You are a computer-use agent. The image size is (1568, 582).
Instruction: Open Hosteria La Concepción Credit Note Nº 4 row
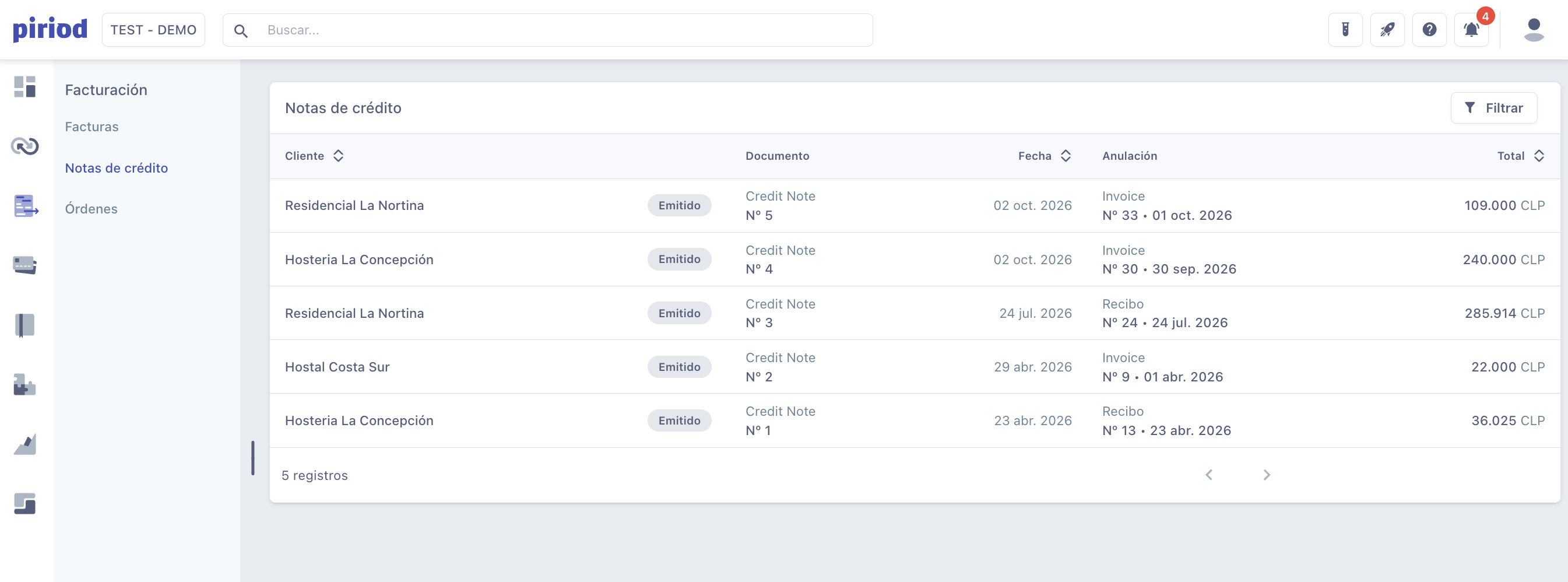(915, 260)
